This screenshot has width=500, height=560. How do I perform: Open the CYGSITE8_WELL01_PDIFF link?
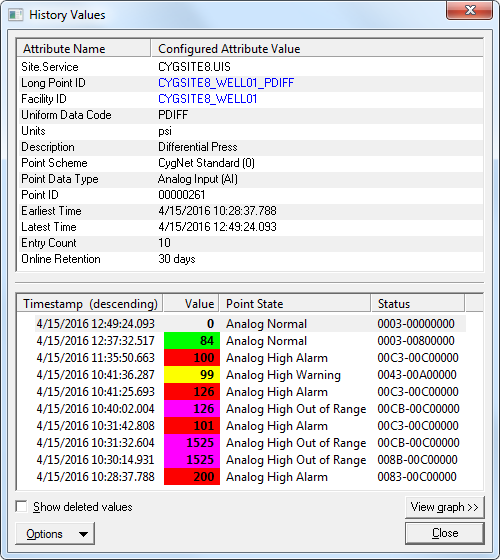226,83
